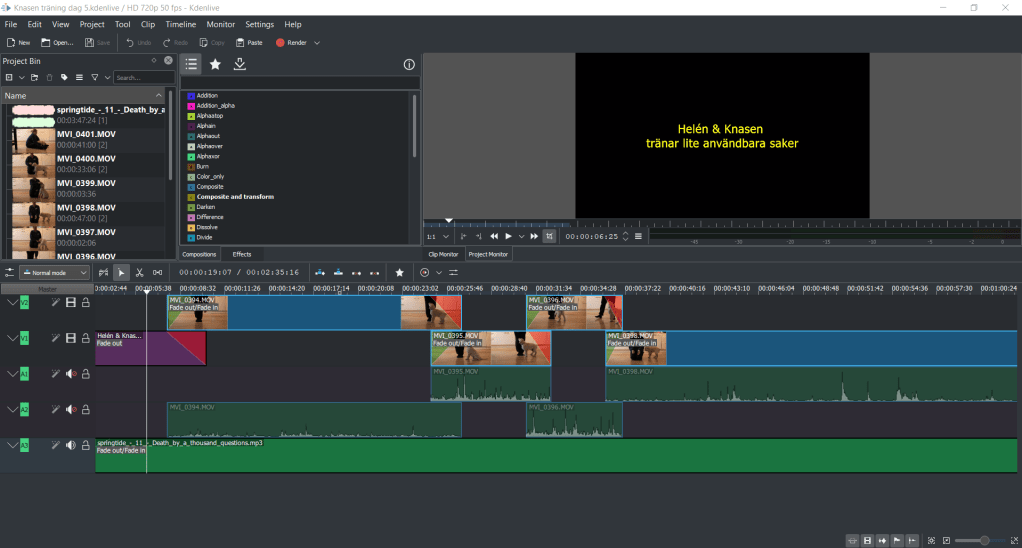Image resolution: width=1022 pixels, height=548 pixels.
Task: Select MVI_0399.MOV clip in Project Bin
Action: pos(85,184)
